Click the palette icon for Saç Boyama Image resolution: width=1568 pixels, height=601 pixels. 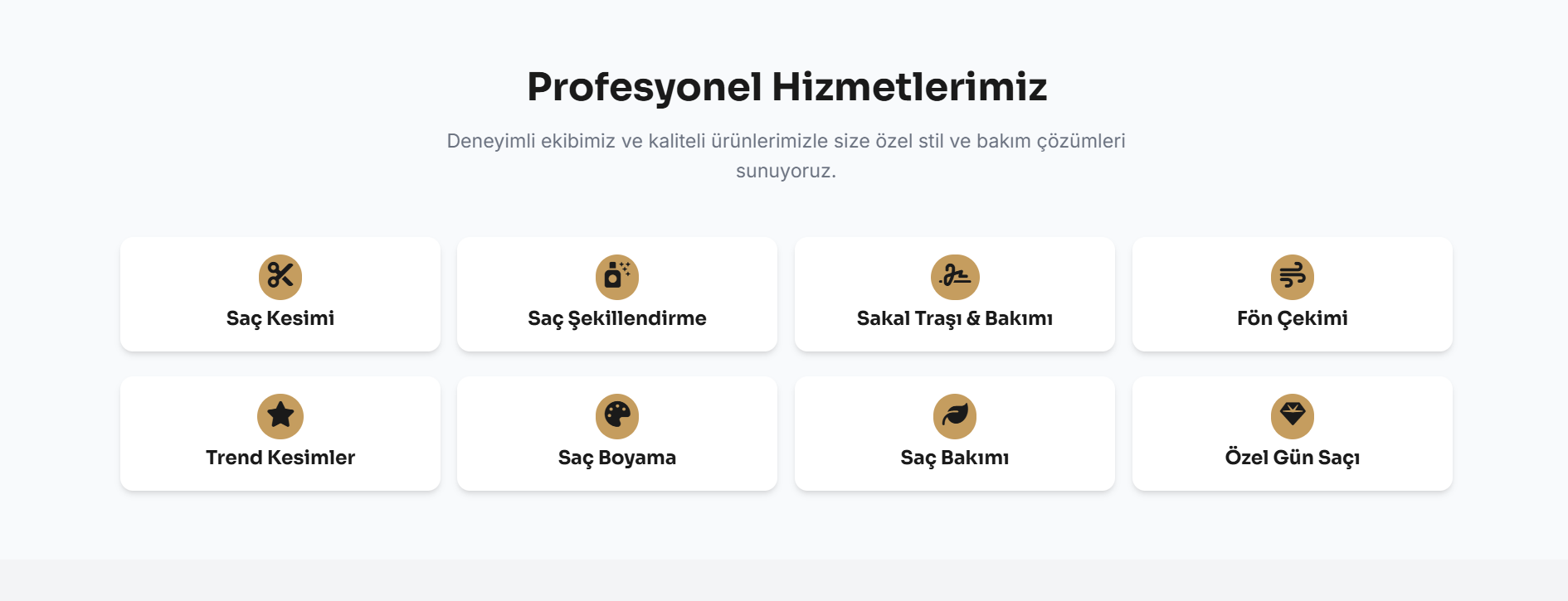(x=617, y=416)
